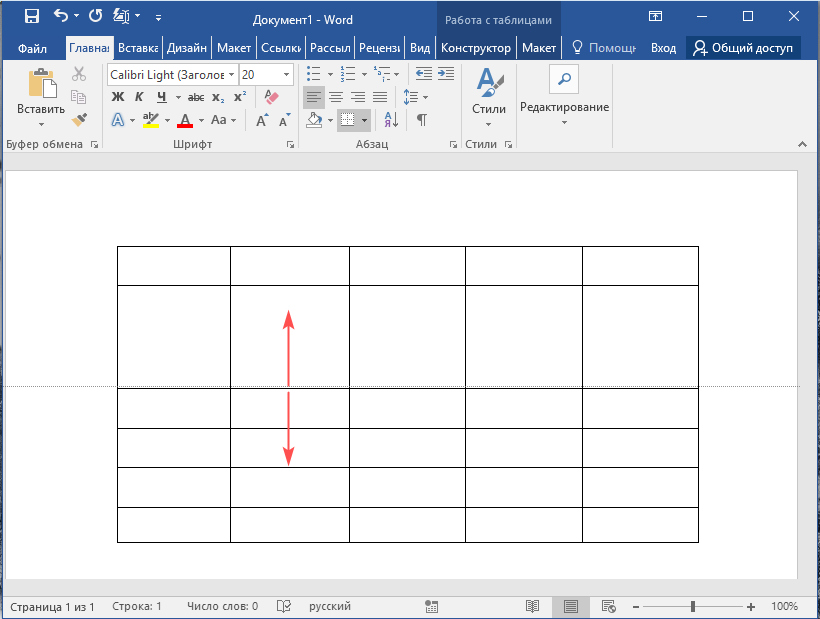820x619 pixels.
Task: Toggle Bold formatting (Ж)
Action: [117, 97]
